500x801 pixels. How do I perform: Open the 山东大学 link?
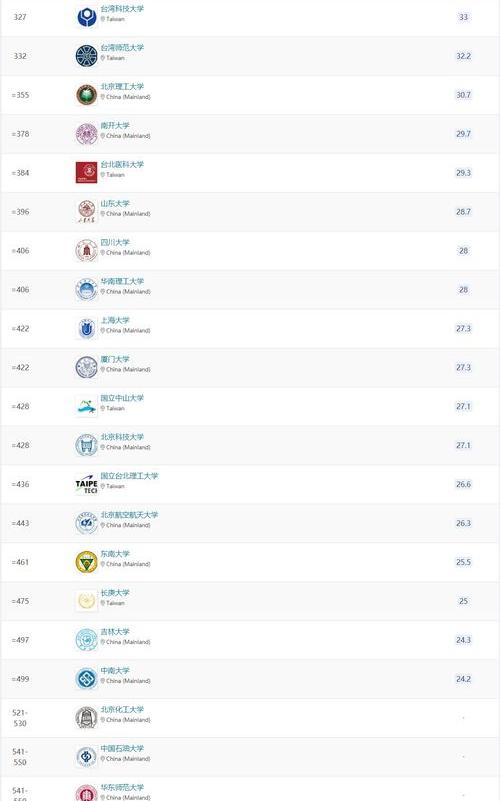tap(115, 203)
